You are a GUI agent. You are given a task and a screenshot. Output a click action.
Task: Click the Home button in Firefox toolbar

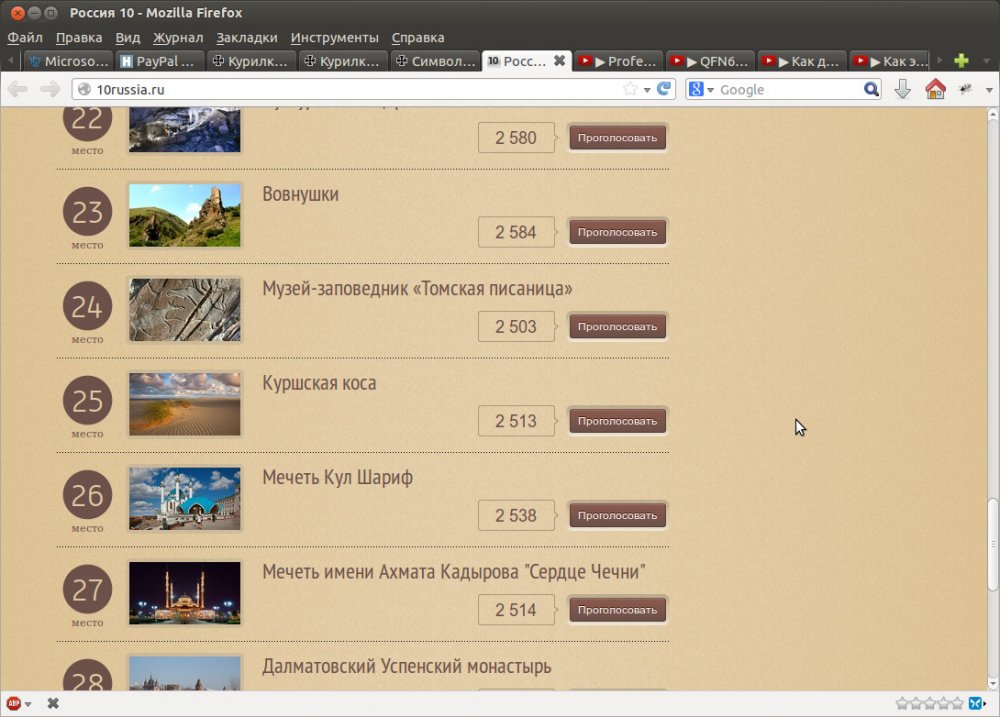(x=935, y=89)
